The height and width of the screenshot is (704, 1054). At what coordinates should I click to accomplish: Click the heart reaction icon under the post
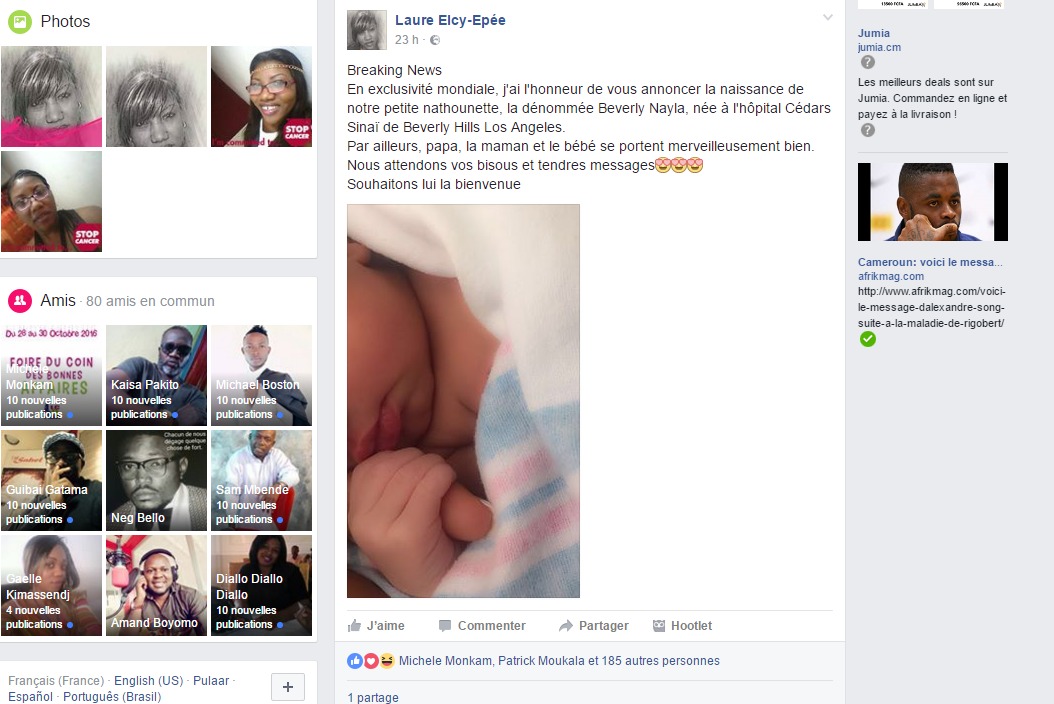371,661
